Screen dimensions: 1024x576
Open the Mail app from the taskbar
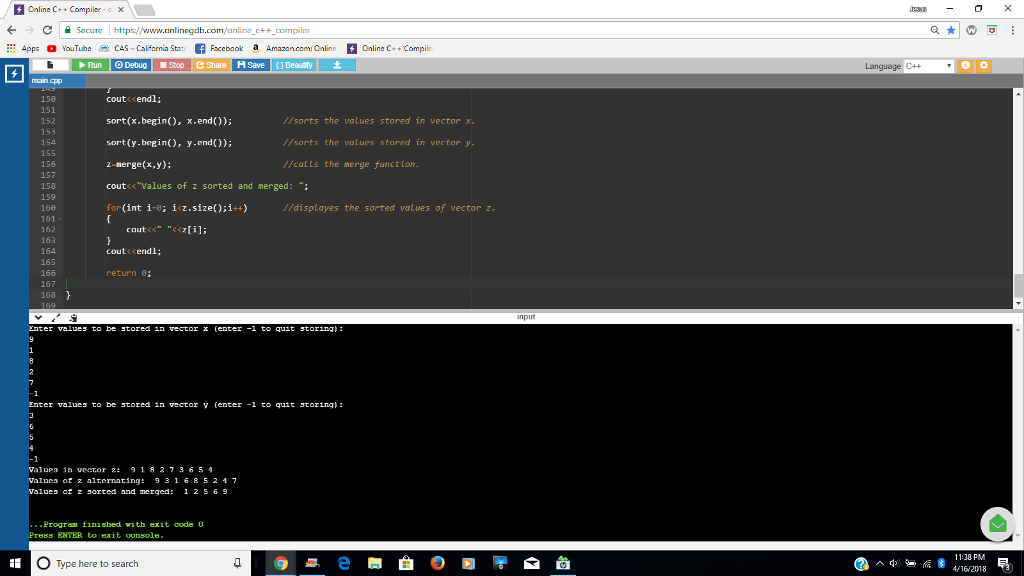point(532,563)
